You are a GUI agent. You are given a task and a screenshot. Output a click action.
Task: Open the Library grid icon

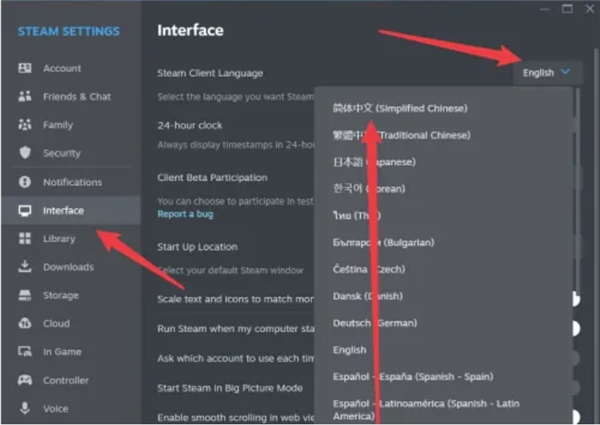(25, 239)
